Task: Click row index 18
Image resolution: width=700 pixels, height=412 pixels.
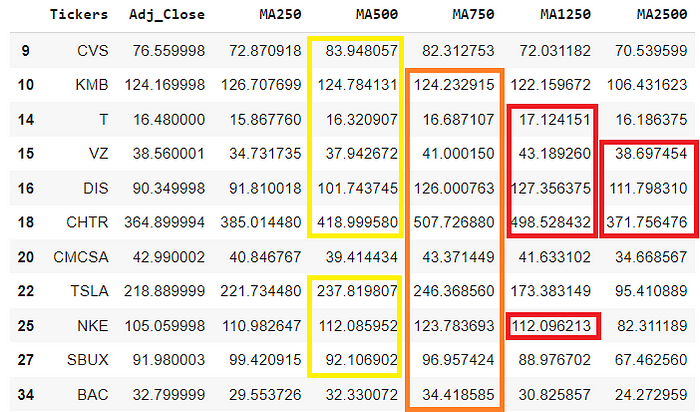Action: point(25,222)
